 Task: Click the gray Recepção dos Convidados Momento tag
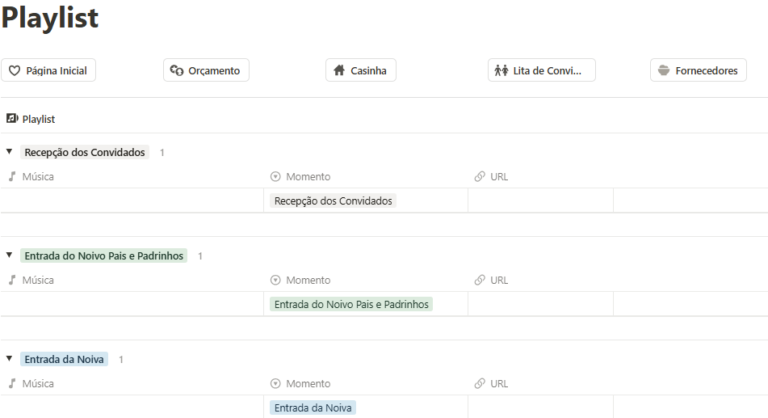pyautogui.click(x=333, y=201)
